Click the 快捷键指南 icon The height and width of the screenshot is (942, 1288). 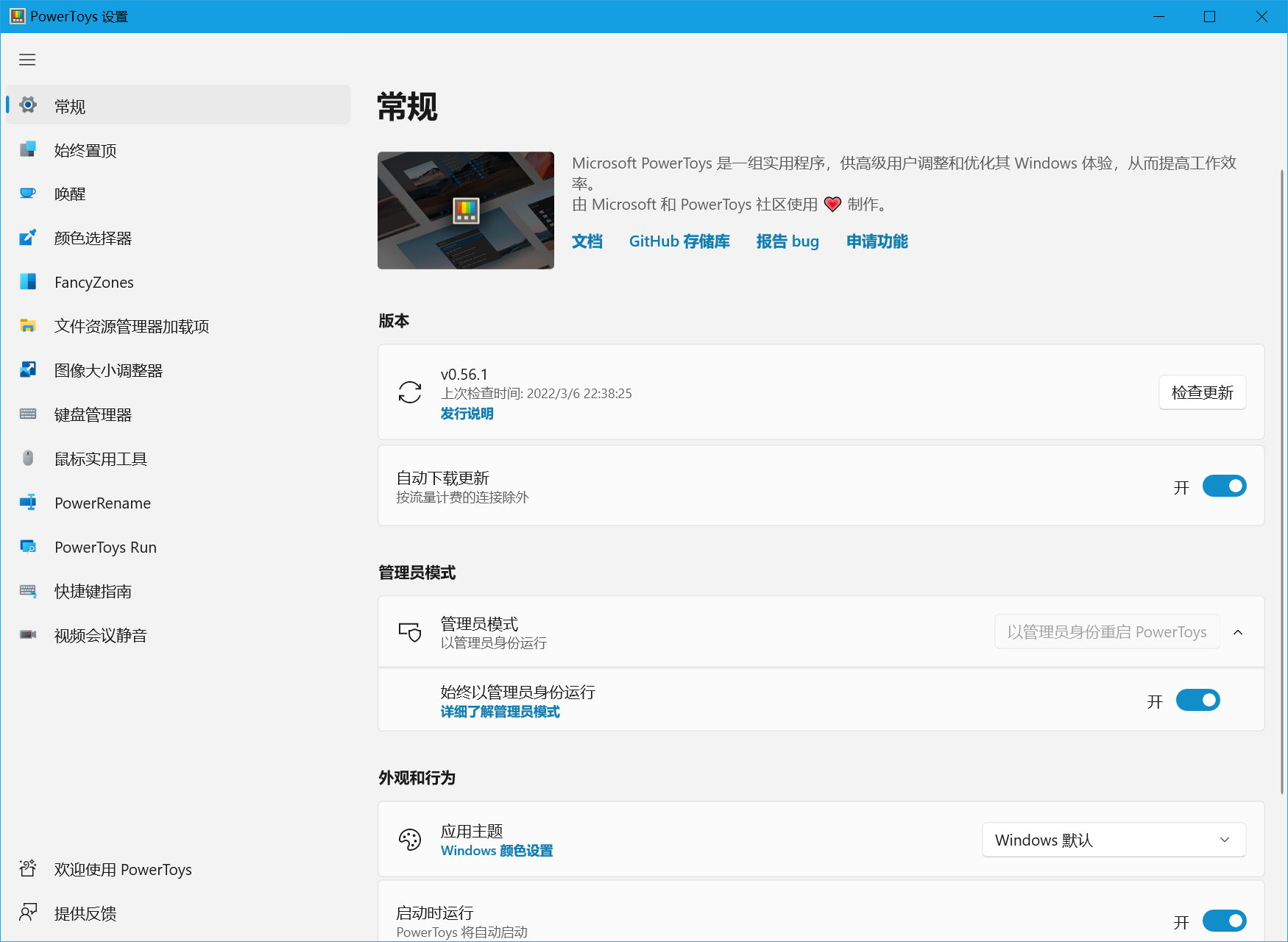tap(28, 591)
